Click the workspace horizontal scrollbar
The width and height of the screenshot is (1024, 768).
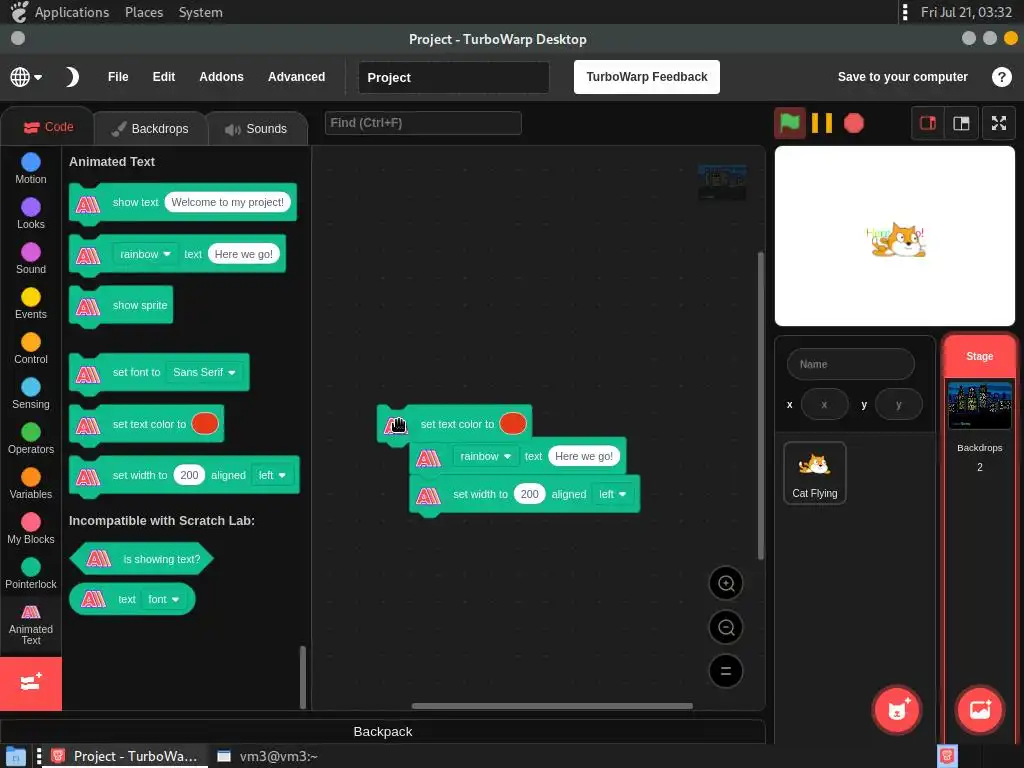(x=552, y=706)
